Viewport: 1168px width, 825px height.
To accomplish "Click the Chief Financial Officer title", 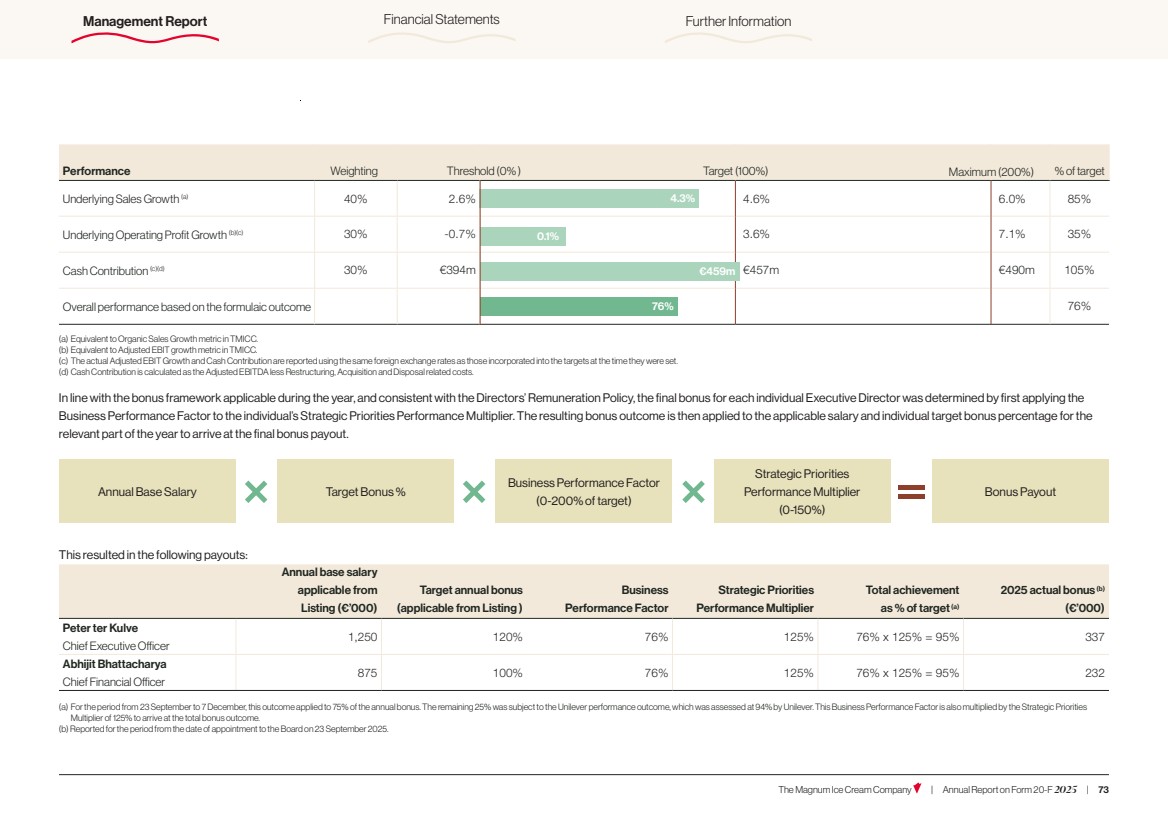I will [113, 681].
